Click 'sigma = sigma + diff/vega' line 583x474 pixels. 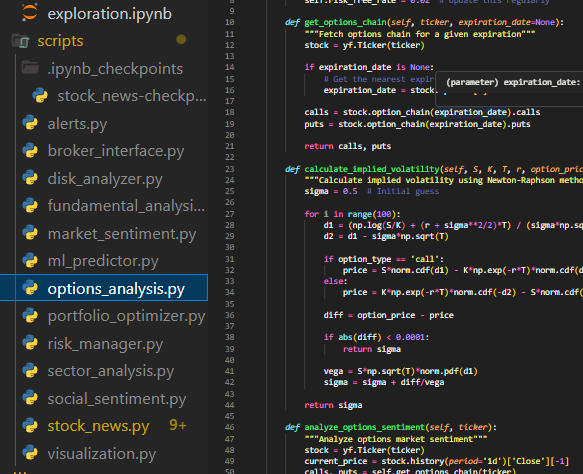(x=384, y=382)
